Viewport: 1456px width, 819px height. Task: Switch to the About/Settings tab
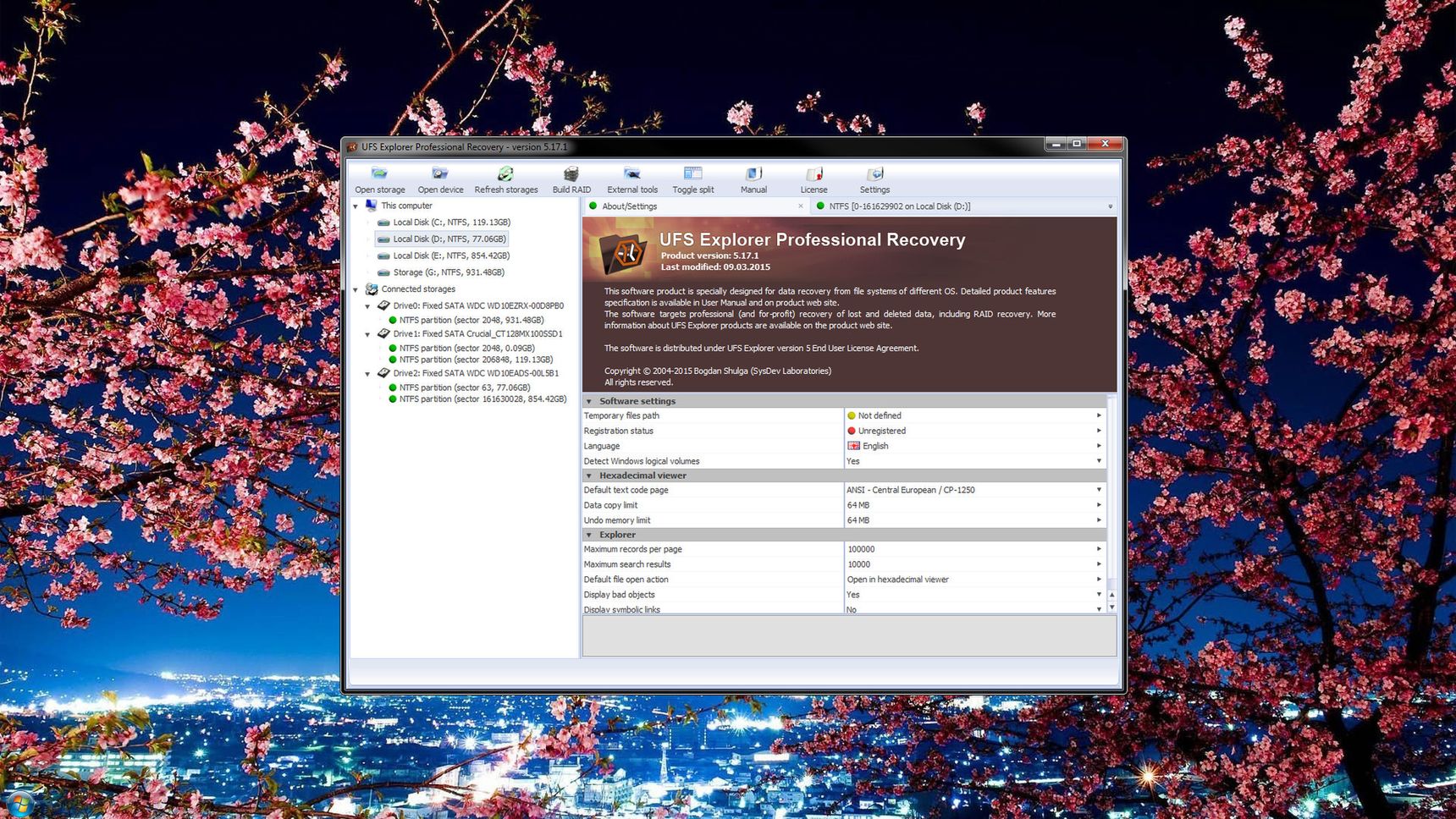[696, 206]
